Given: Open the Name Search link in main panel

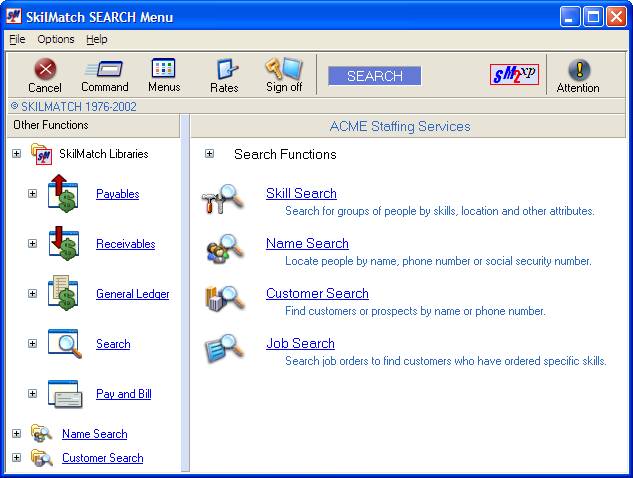Looking at the screenshot, I should 307,243.
